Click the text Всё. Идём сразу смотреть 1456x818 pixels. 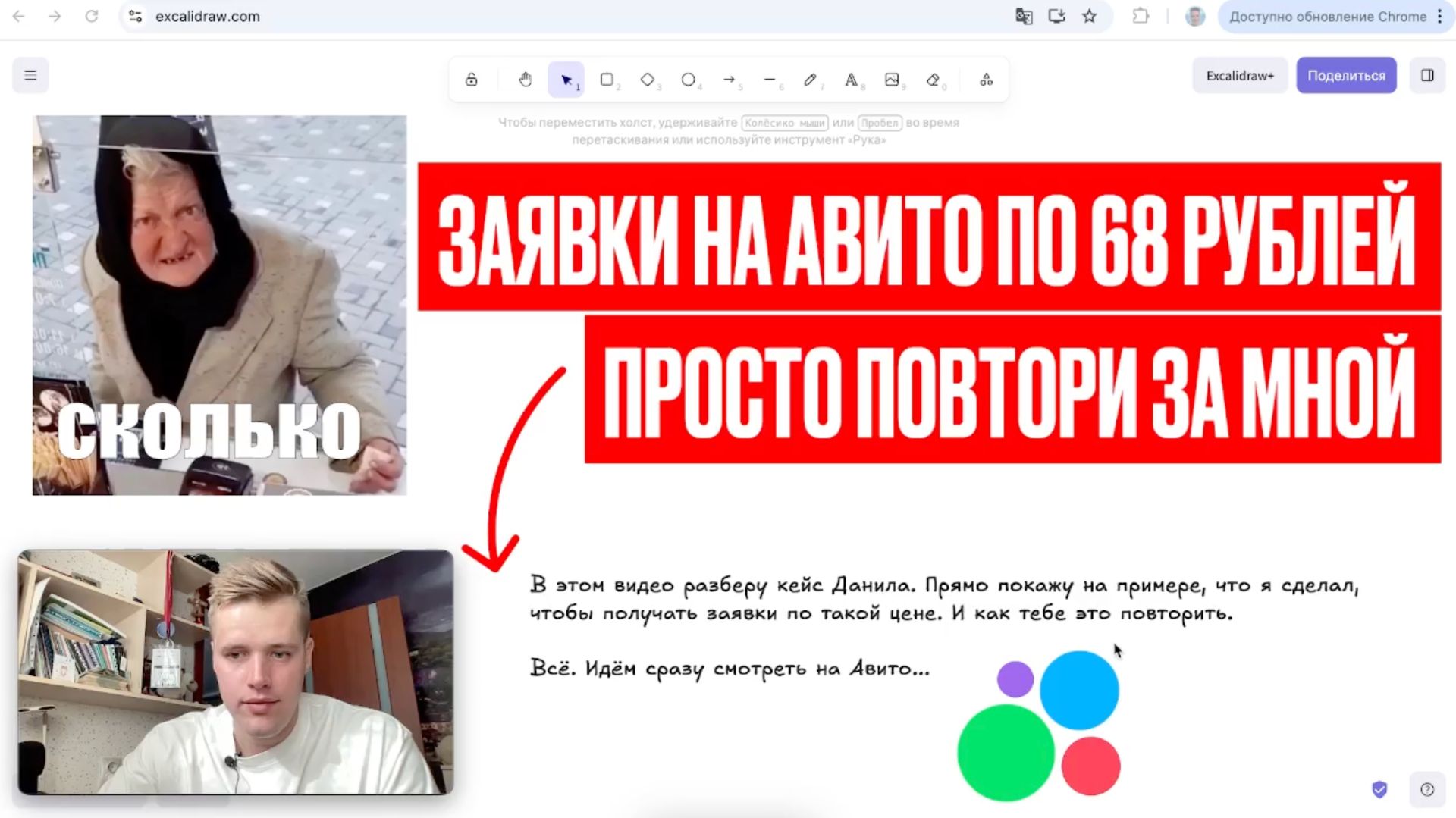tap(730, 668)
